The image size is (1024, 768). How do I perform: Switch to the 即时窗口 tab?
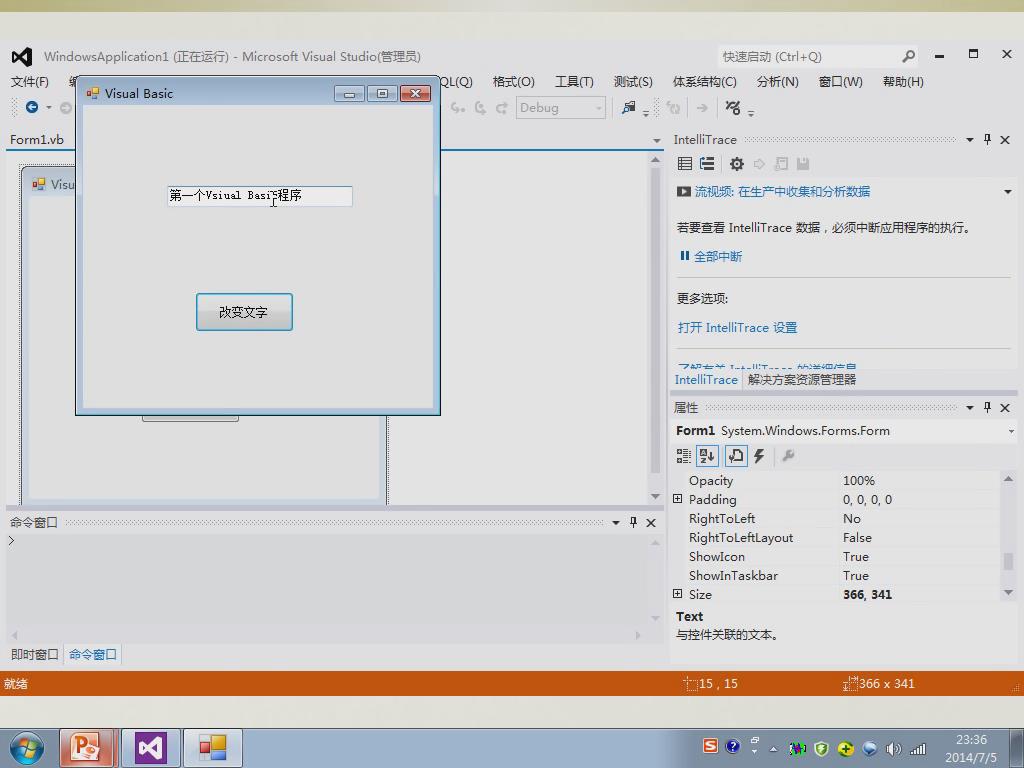pos(35,654)
